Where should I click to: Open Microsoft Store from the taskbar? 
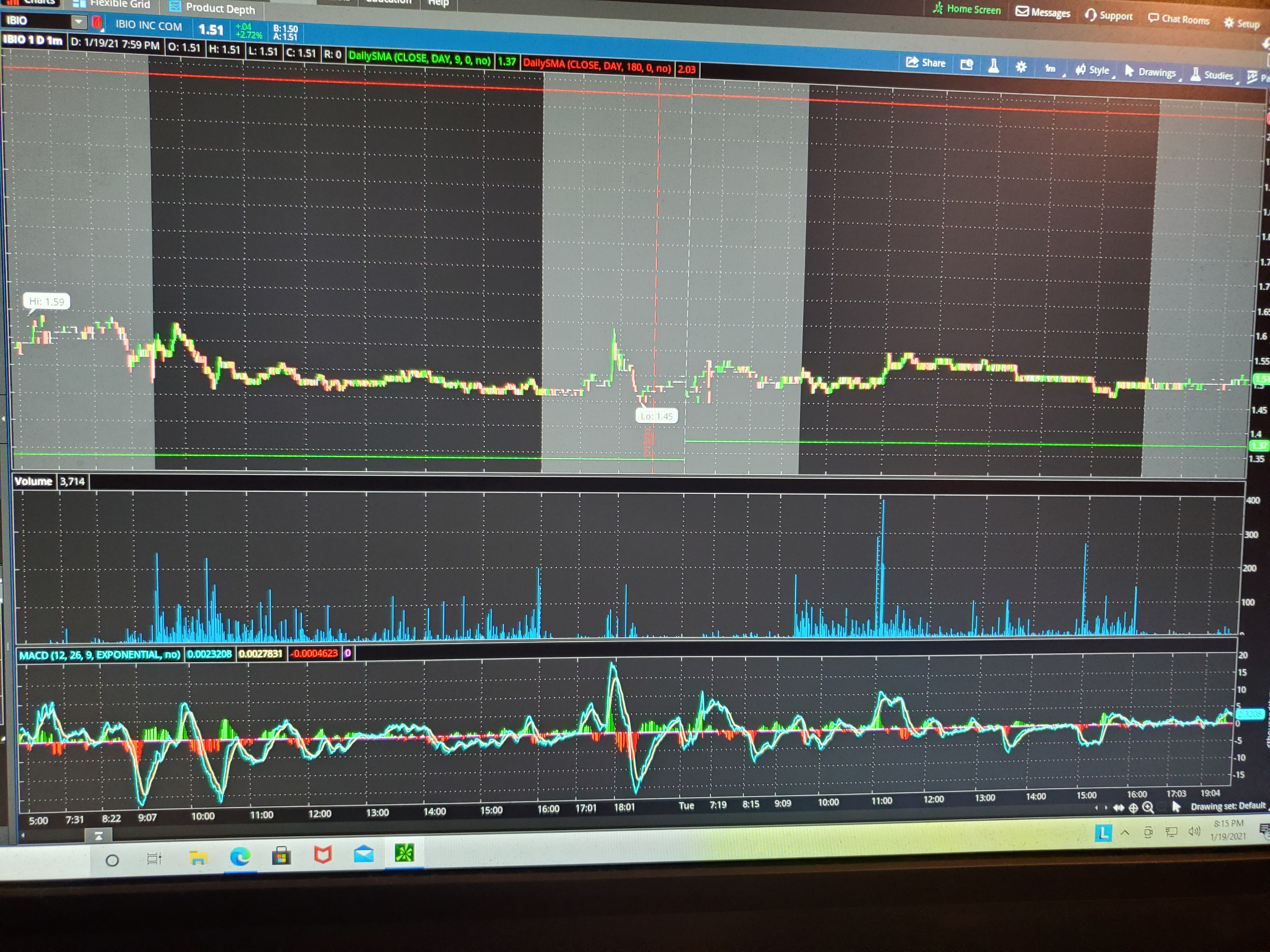281,856
